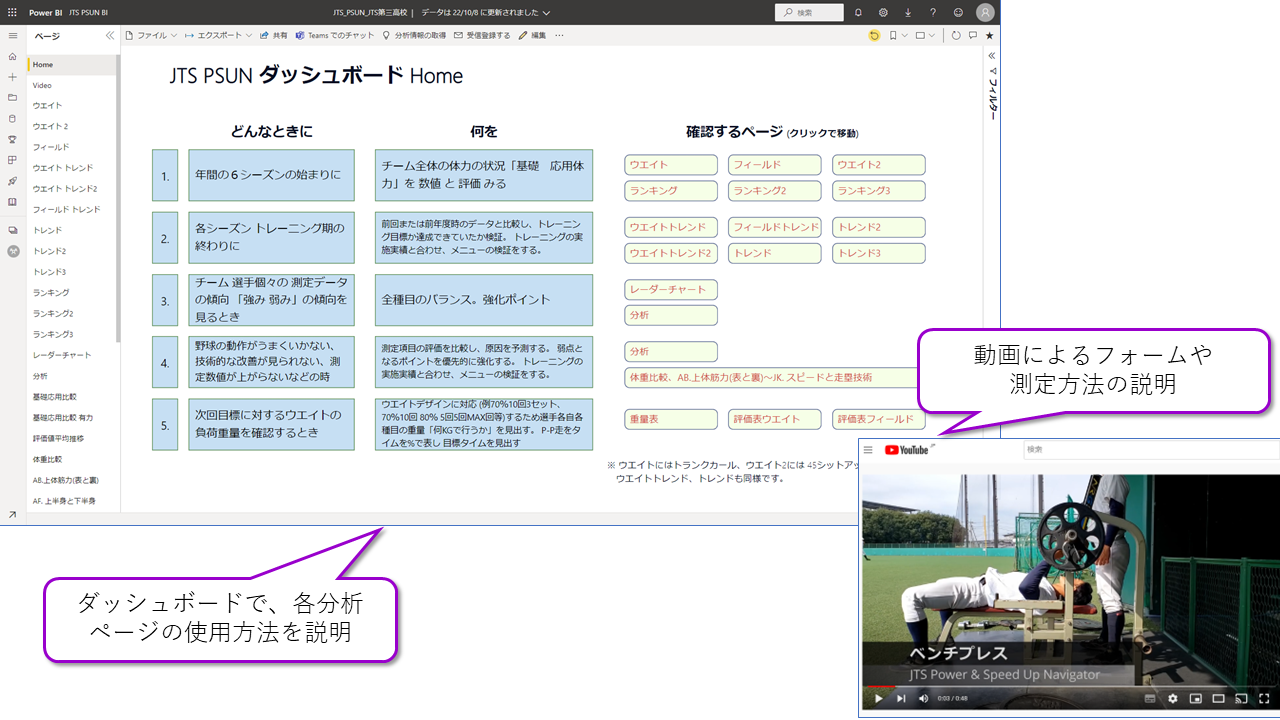Click the ウエイトトレンド navigation button
Image resolution: width=1280 pixels, height=720 pixels.
tap(670, 227)
